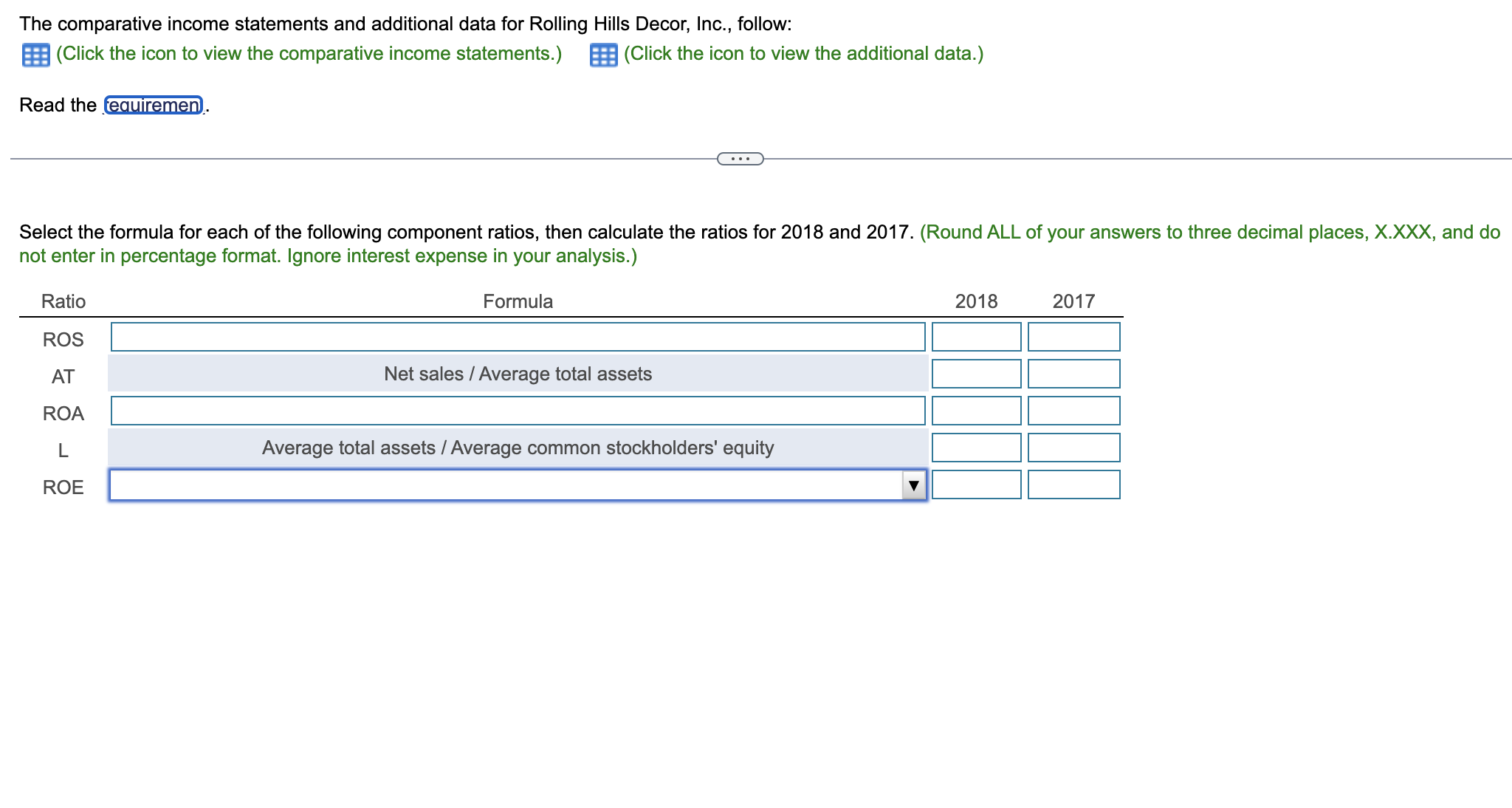Viewport: 1512px width, 808px height.
Task: Click the 2017 input box for AT
Action: 1073,374
